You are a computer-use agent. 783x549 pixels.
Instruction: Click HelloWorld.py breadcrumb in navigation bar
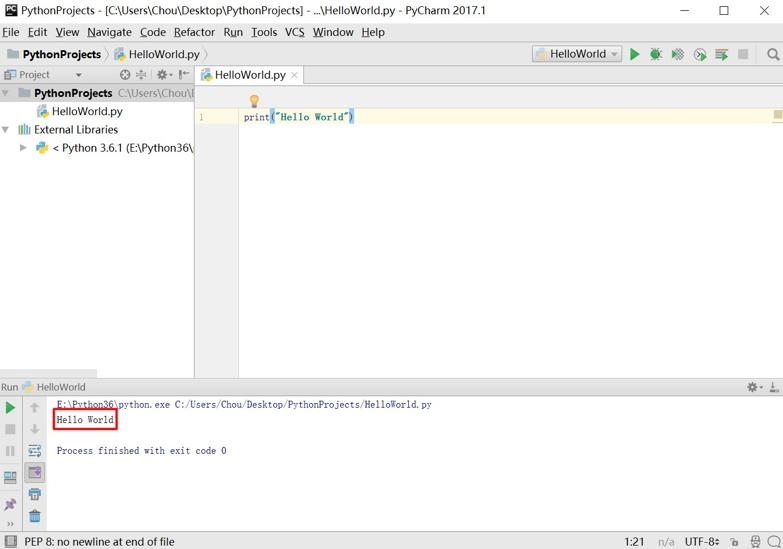(158, 54)
